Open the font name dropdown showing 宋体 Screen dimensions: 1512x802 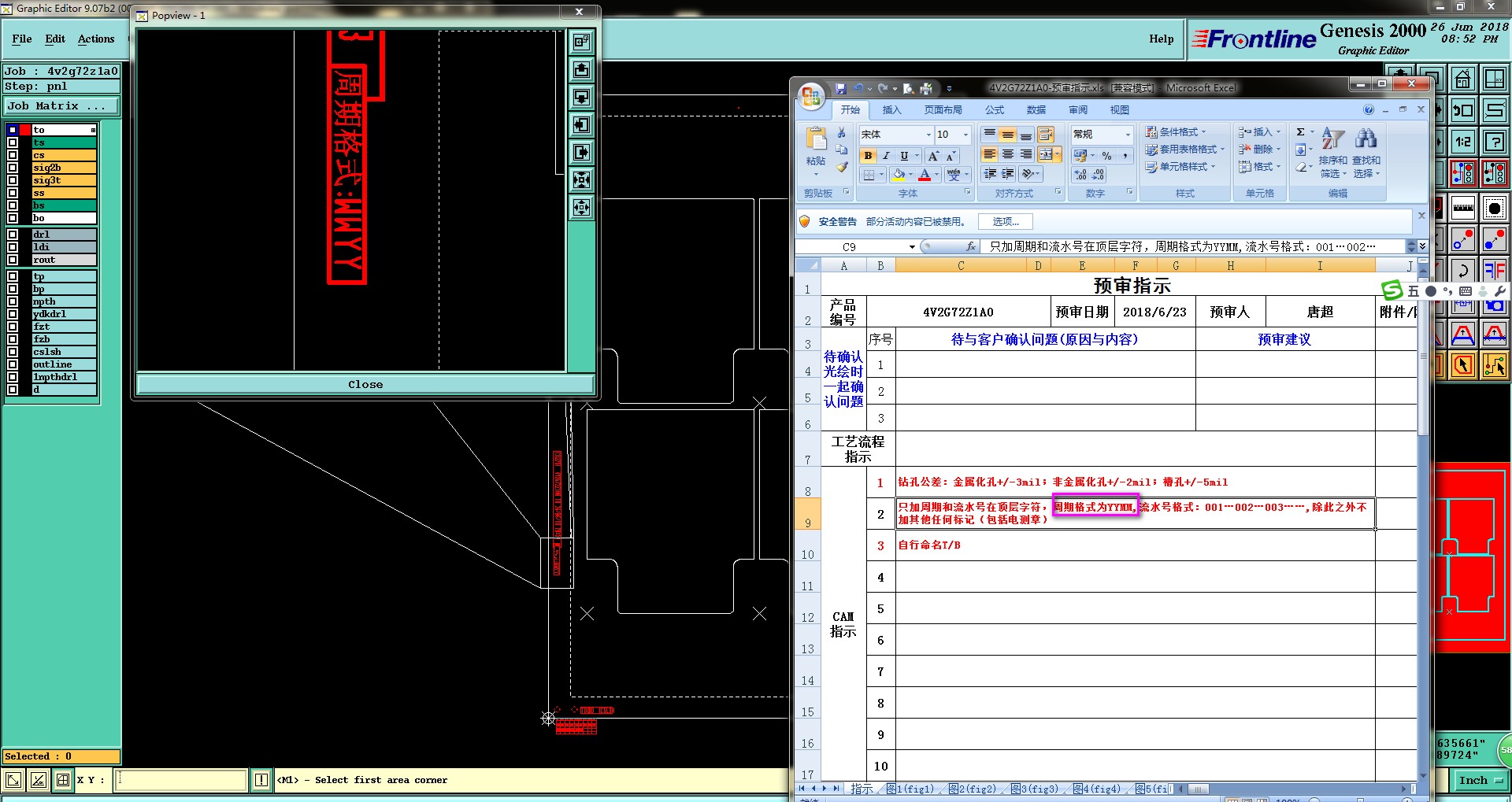[x=928, y=135]
